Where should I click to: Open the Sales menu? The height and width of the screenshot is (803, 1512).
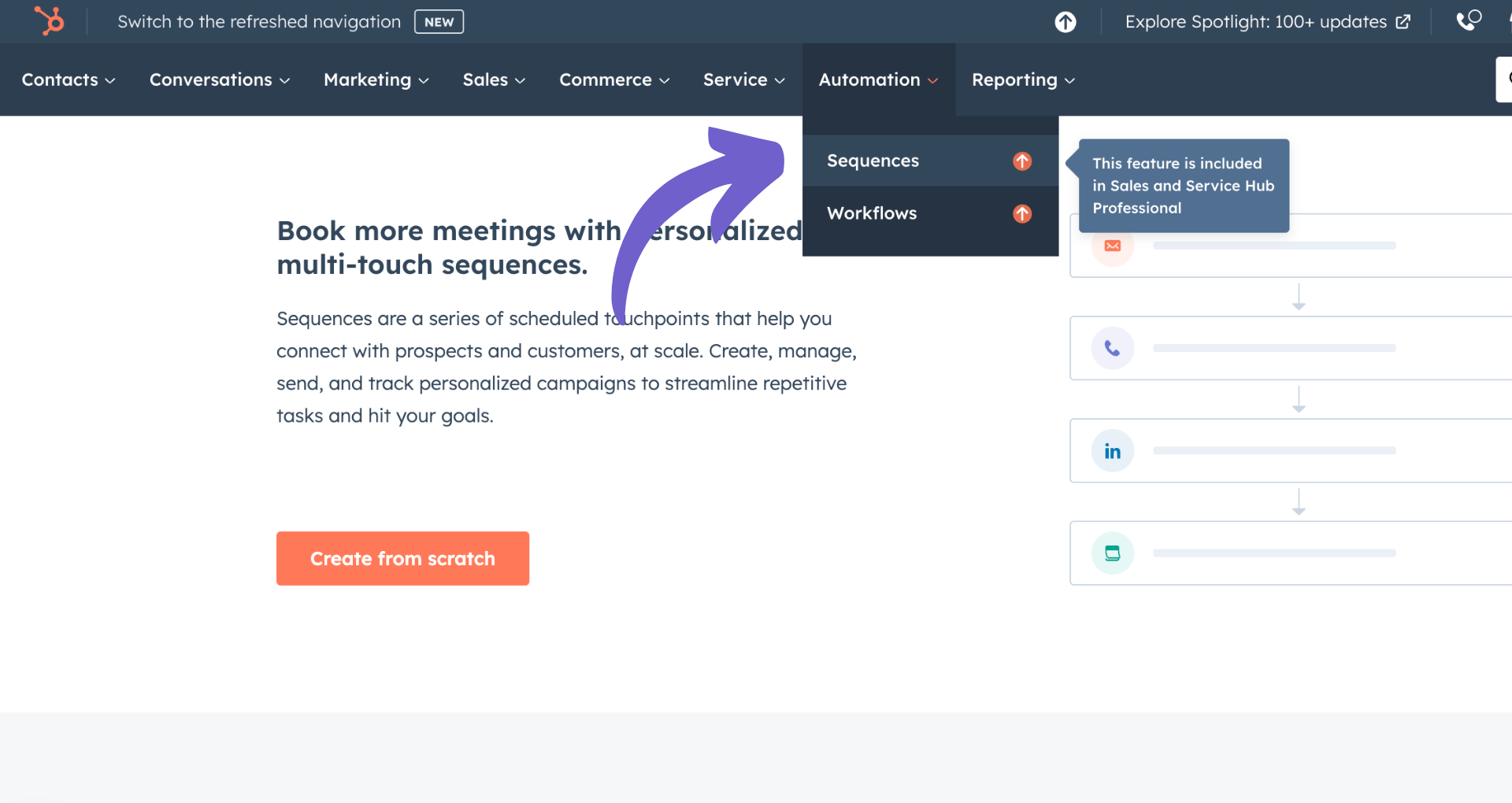(494, 80)
